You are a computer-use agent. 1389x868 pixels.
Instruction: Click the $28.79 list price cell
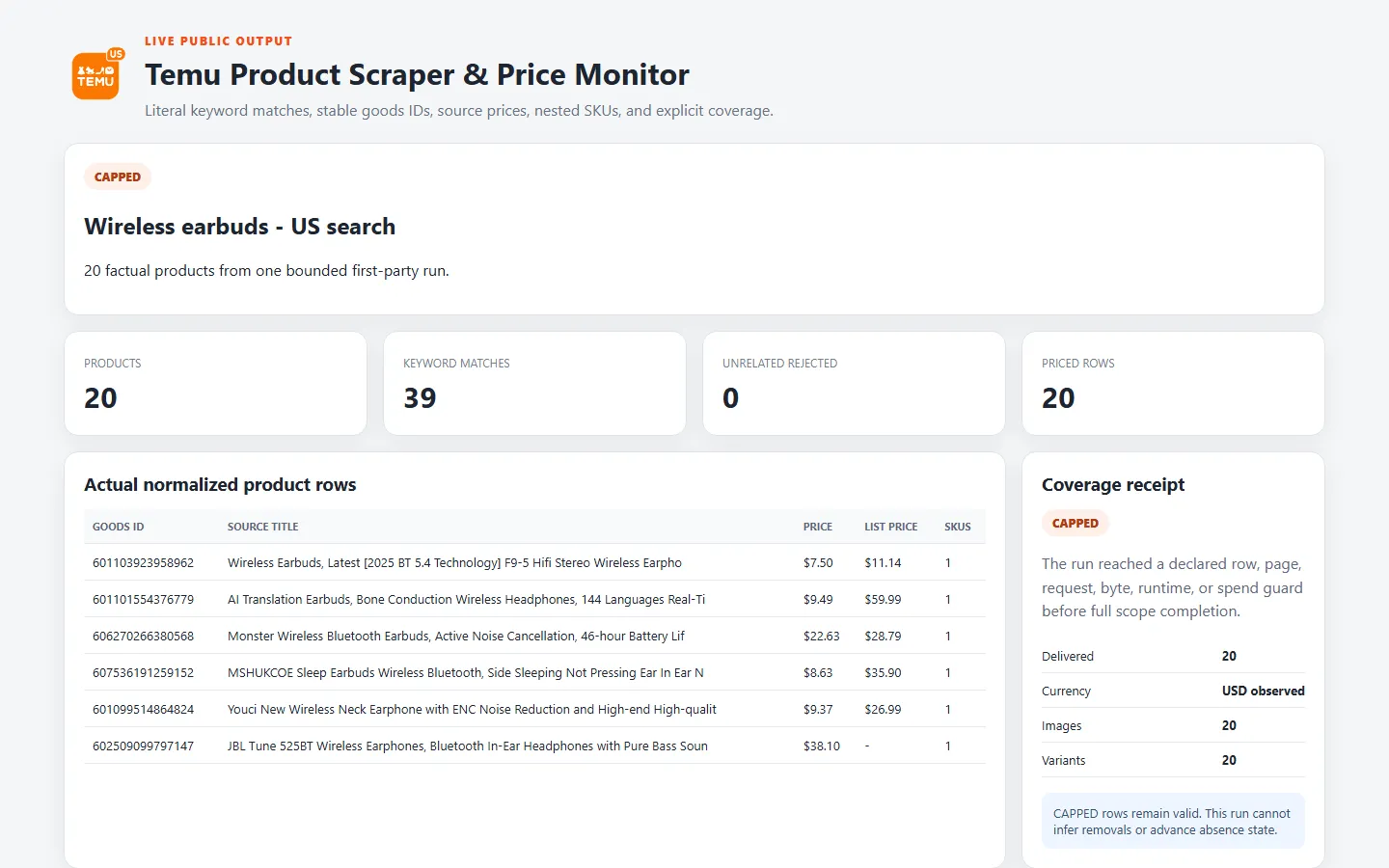tap(883, 636)
